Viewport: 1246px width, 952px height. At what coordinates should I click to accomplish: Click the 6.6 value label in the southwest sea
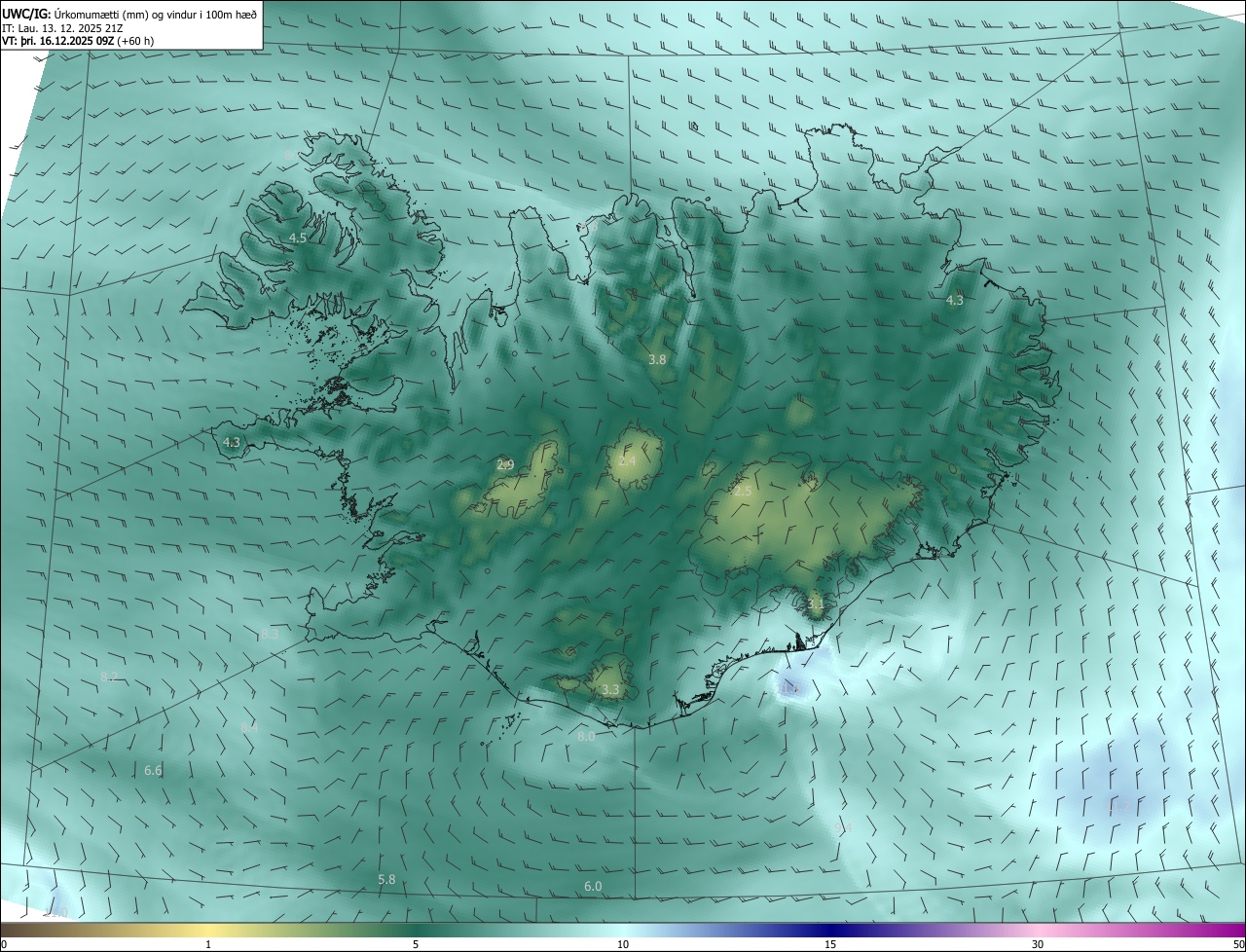[153, 770]
